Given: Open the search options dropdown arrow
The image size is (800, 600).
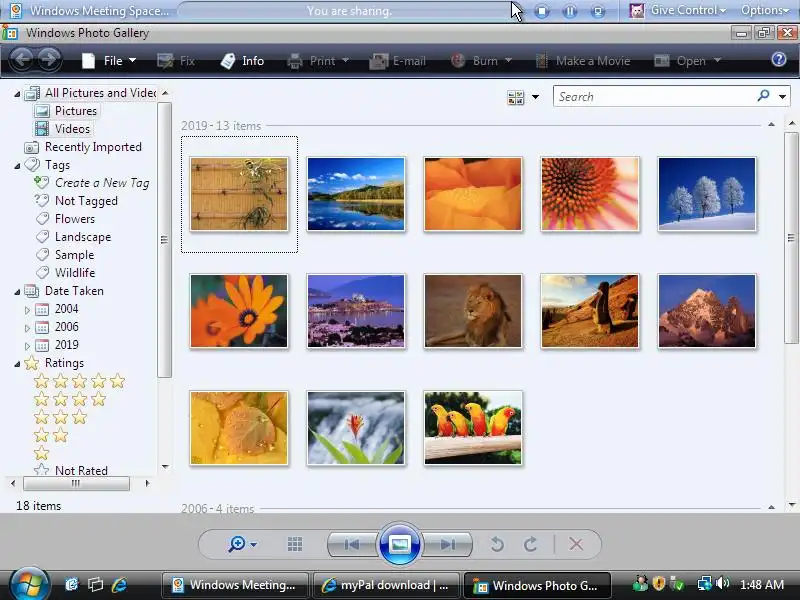Looking at the screenshot, I should (782, 96).
